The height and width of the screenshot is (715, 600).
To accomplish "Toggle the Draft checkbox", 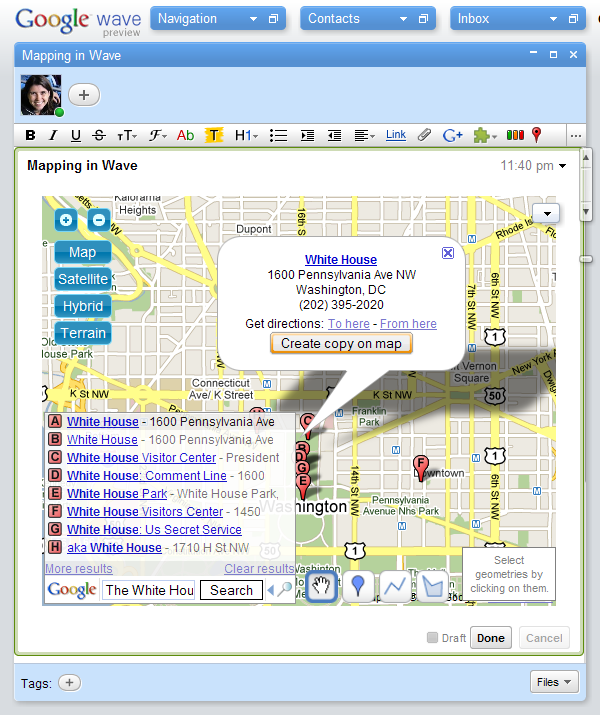I will click(x=432, y=637).
